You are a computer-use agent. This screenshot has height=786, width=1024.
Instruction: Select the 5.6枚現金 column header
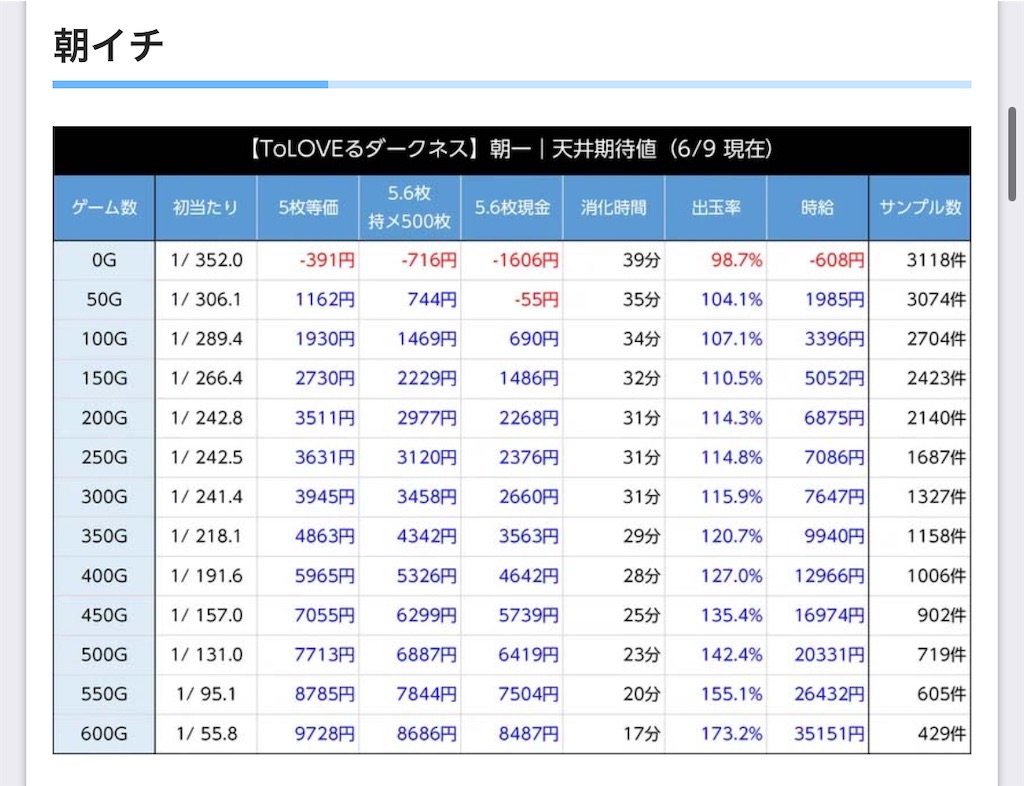pos(511,208)
